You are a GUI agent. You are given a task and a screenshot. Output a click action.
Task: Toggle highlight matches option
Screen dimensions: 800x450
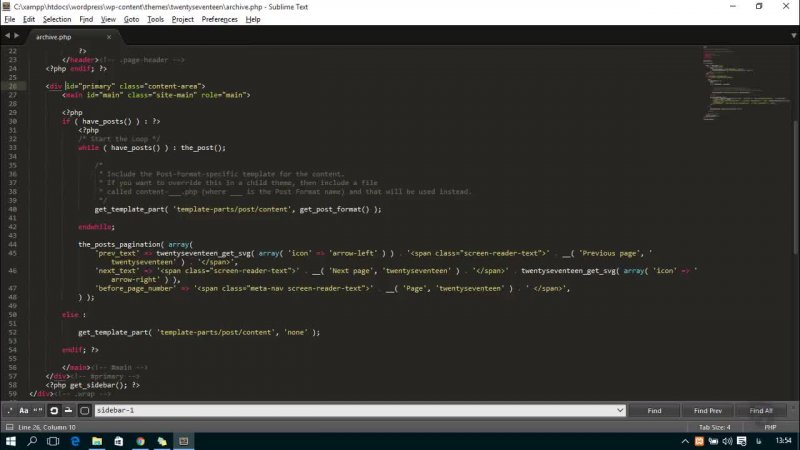click(85, 411)
